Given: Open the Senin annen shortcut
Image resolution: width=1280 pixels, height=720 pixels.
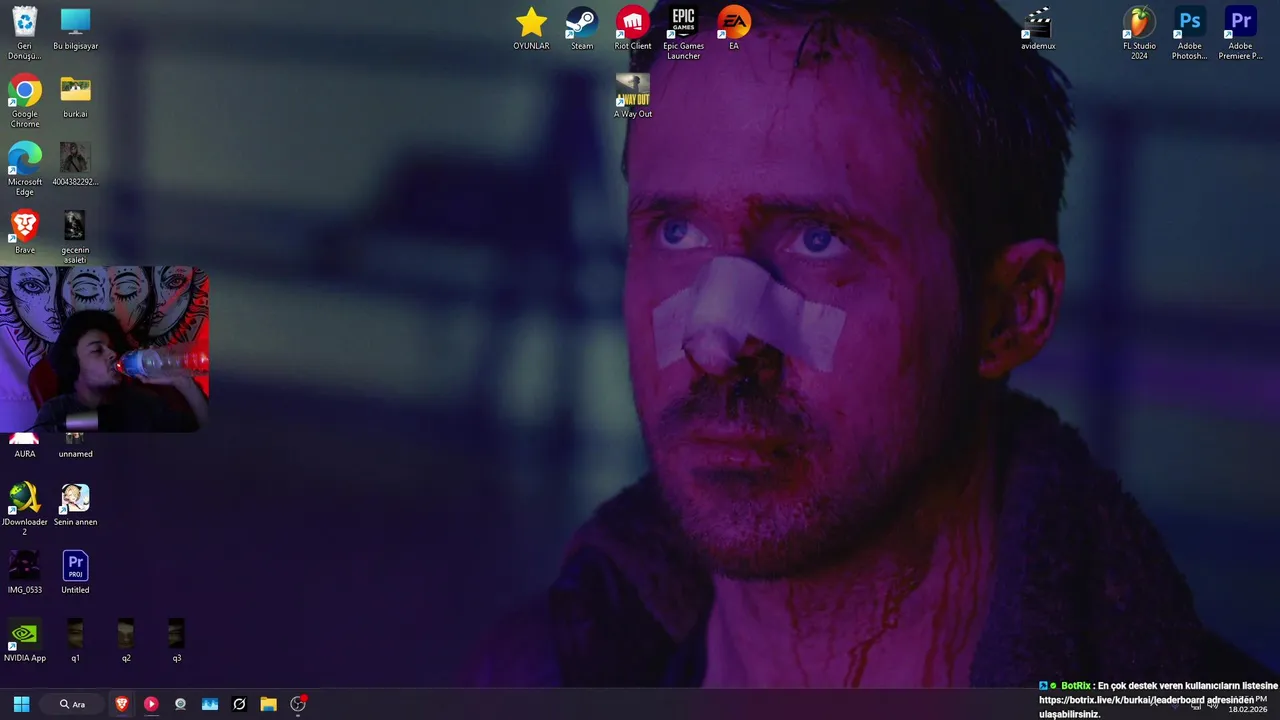Looking at the screenshot, I should (x=75, y=505).
